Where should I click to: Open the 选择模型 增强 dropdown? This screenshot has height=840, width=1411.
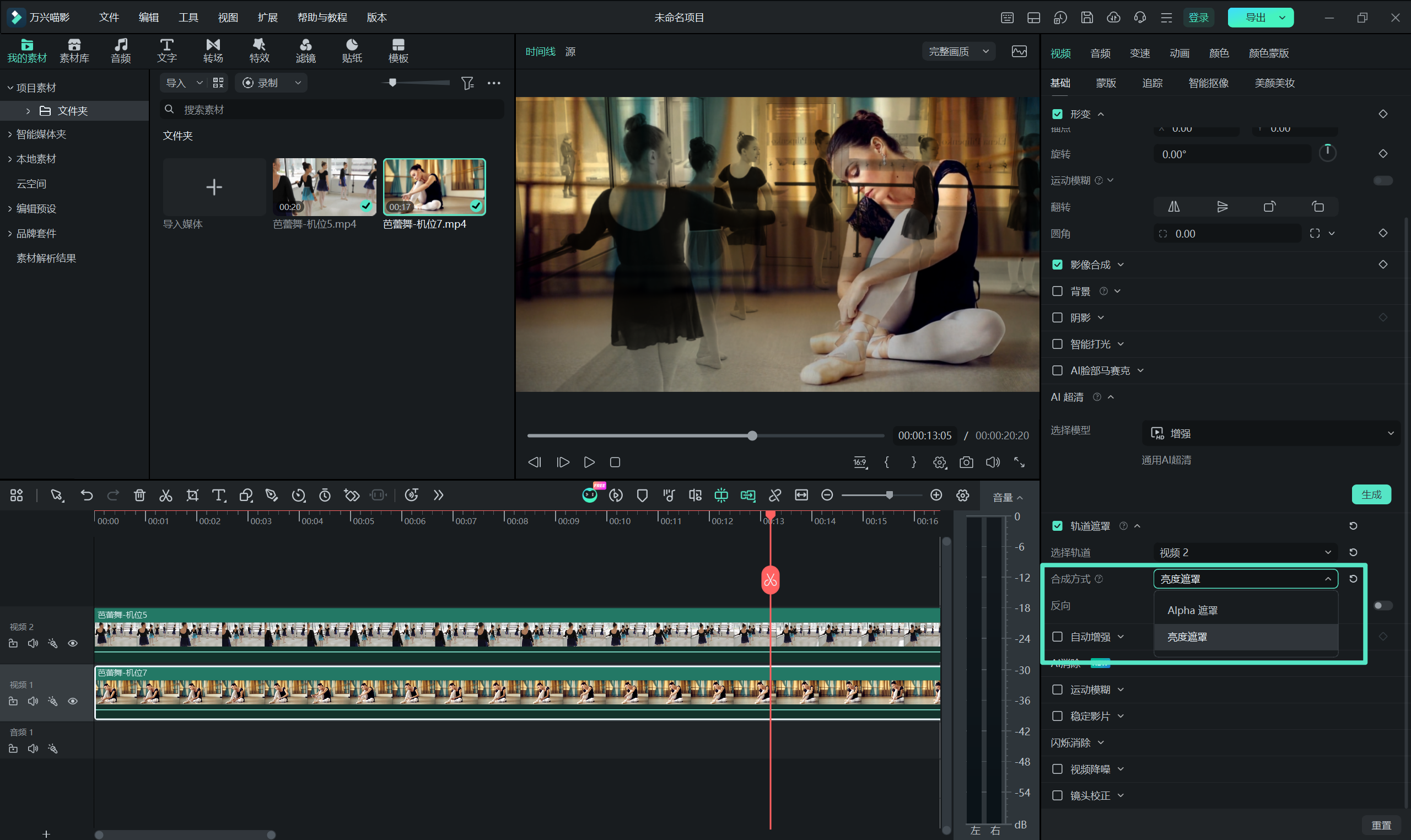(x=1271, y=434)
